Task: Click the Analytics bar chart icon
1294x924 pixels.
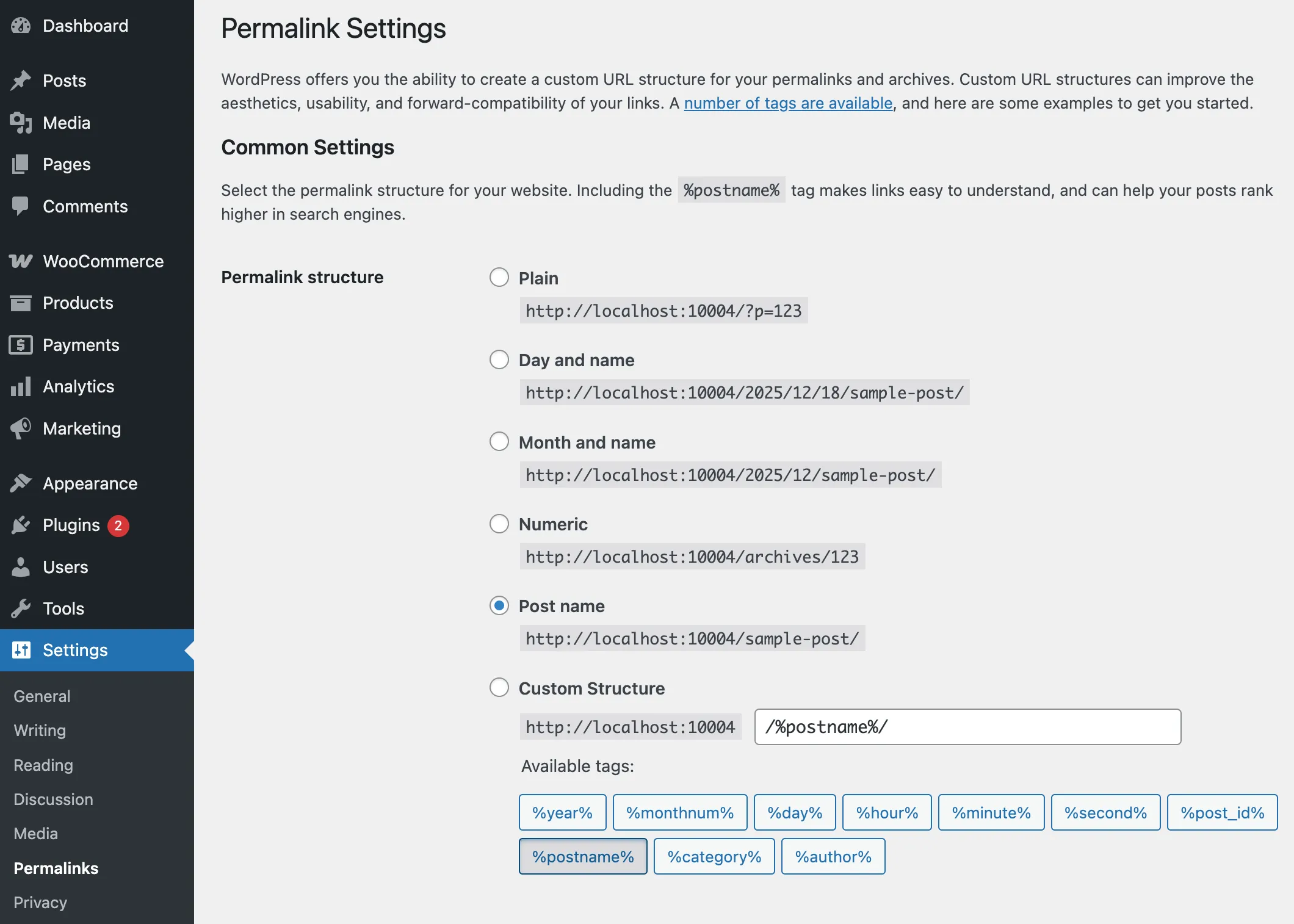Action: 21,386
